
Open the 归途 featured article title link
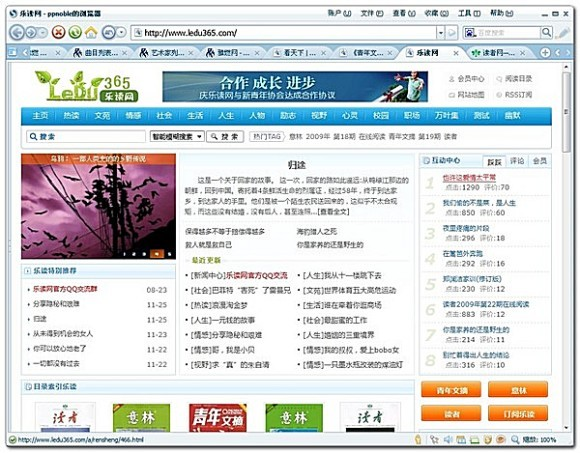tap(297, 165)
